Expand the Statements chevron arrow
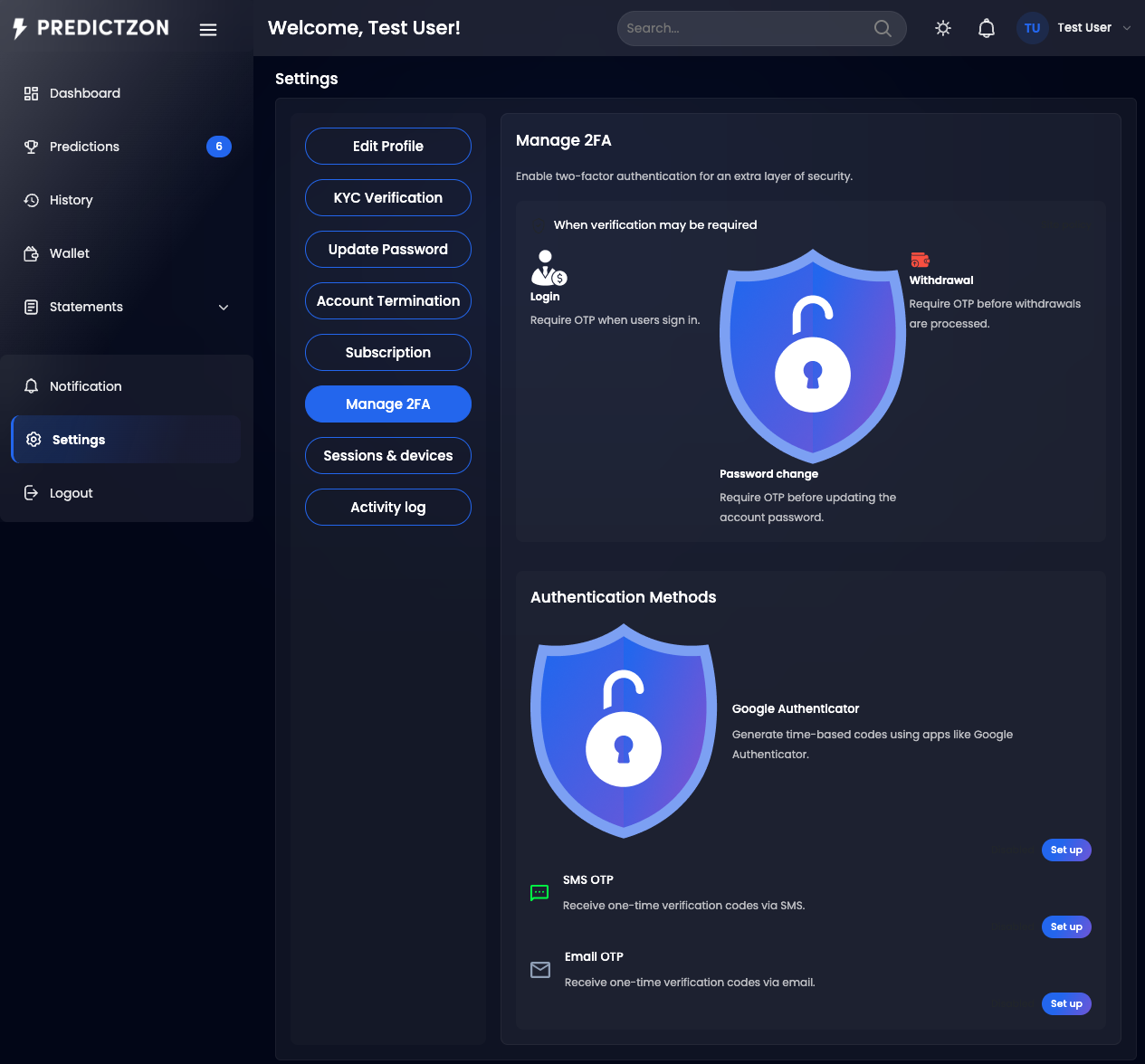1145x1064 pixels. [x=224, y=308]
